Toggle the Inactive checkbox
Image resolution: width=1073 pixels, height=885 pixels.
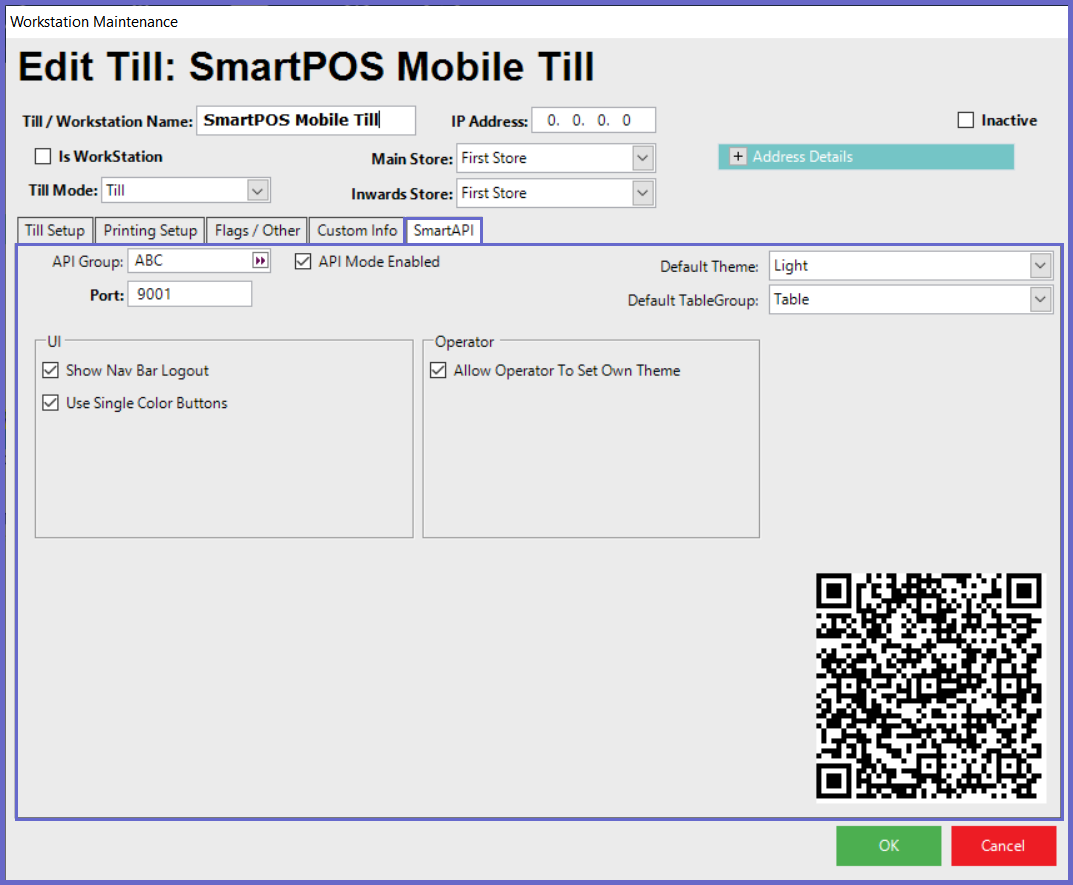pyautogui.click(x=966, y=120)
